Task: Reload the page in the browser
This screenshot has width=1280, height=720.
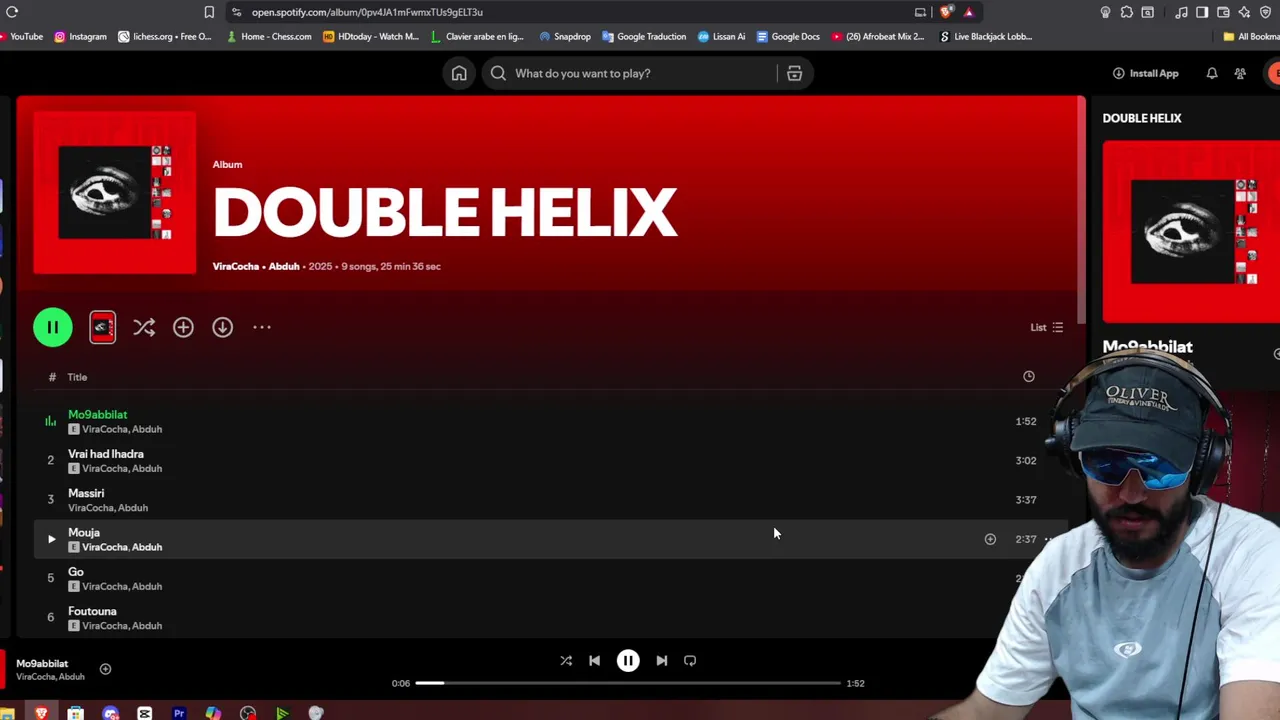Action: [x=12, y=12]
